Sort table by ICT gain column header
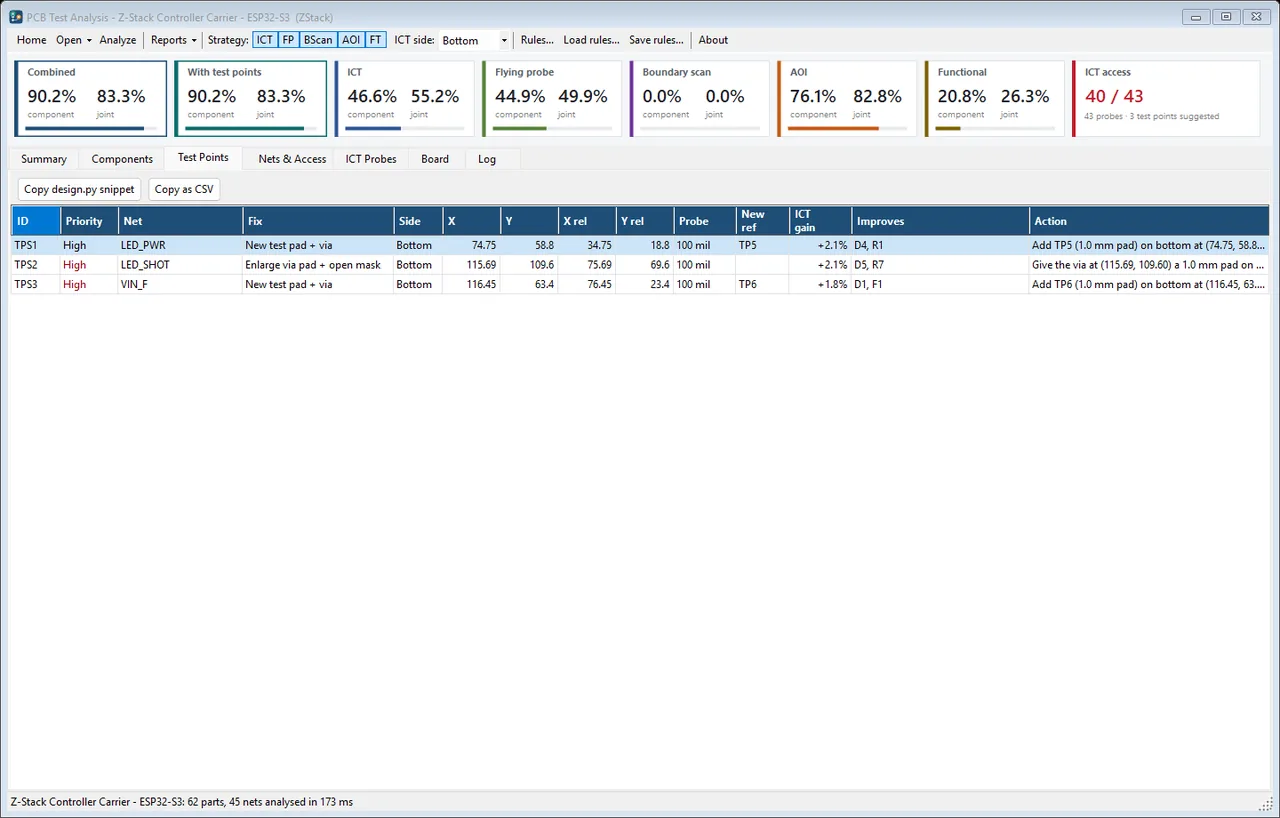 tap(820, 221)
